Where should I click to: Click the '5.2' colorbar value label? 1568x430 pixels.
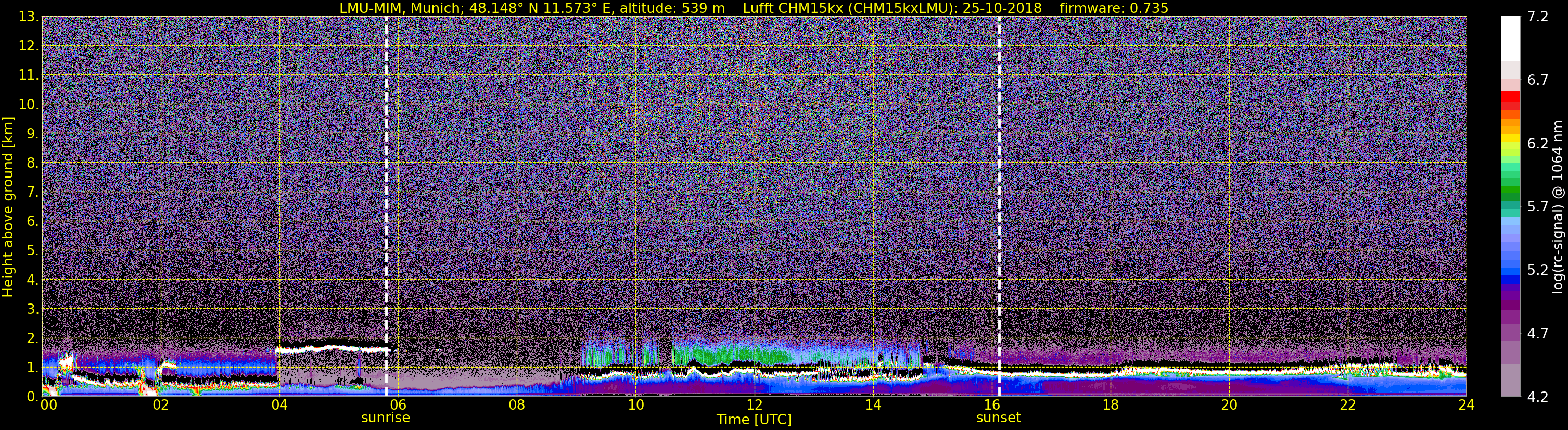pyautogui.click(x=1538, y=270)
